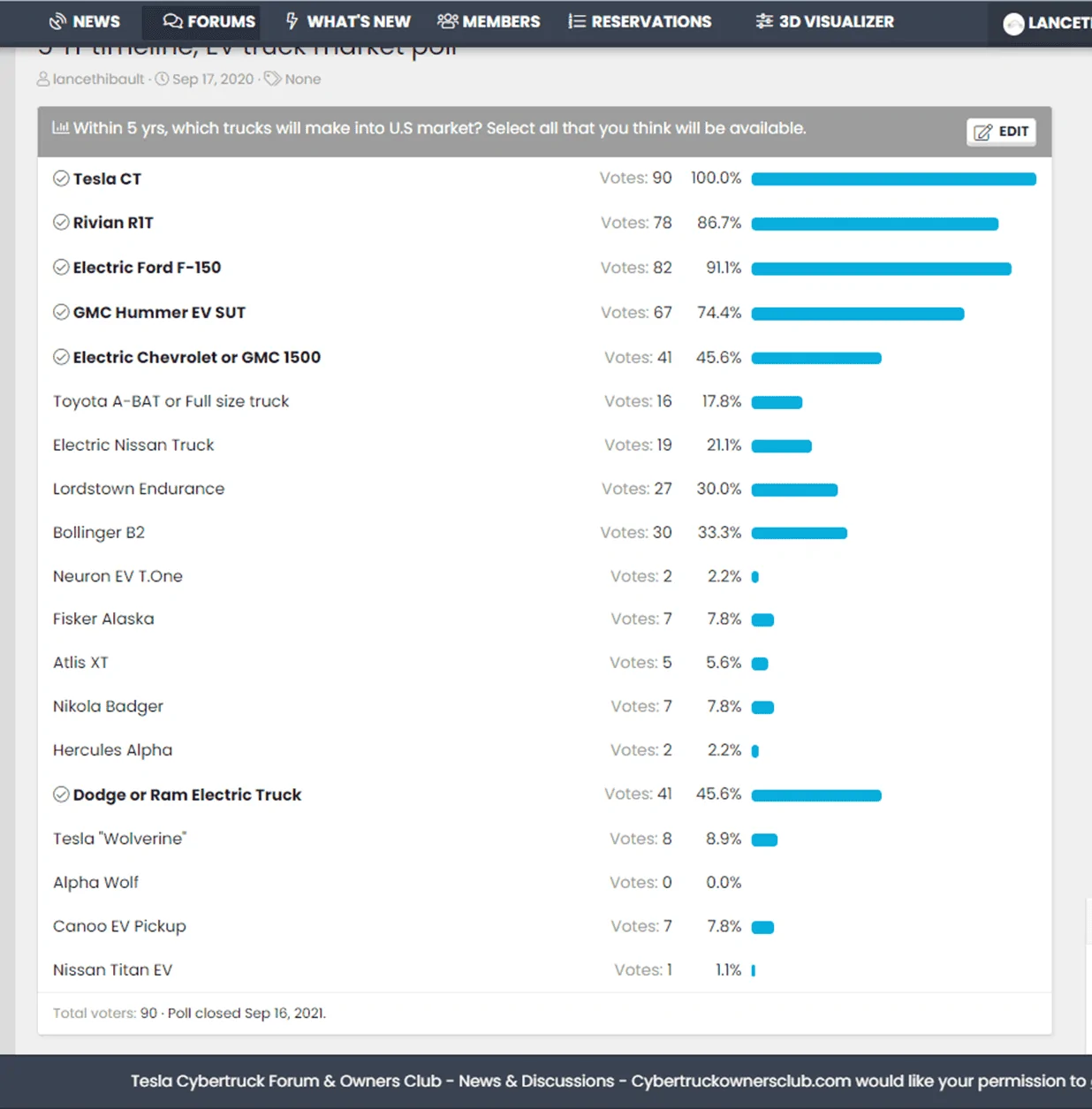Click the Atlis XT option
This screenshot has width=1092, height=1109.
pos(80,662)
